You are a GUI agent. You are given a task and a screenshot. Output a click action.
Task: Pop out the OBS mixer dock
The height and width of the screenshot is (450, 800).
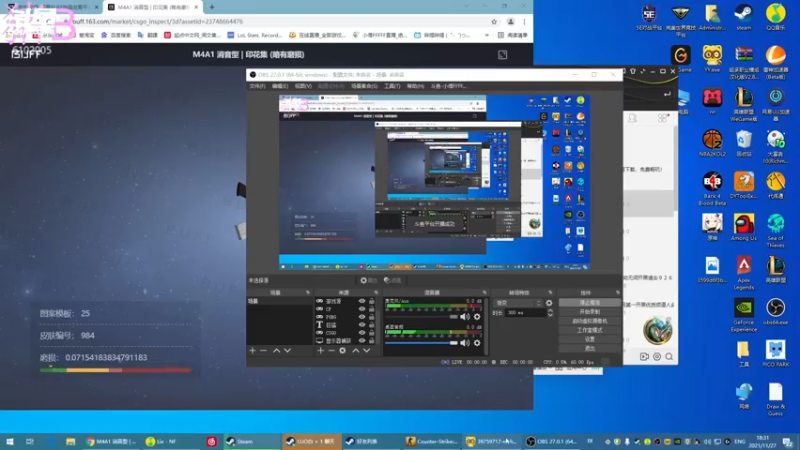[x=484, y=292]
